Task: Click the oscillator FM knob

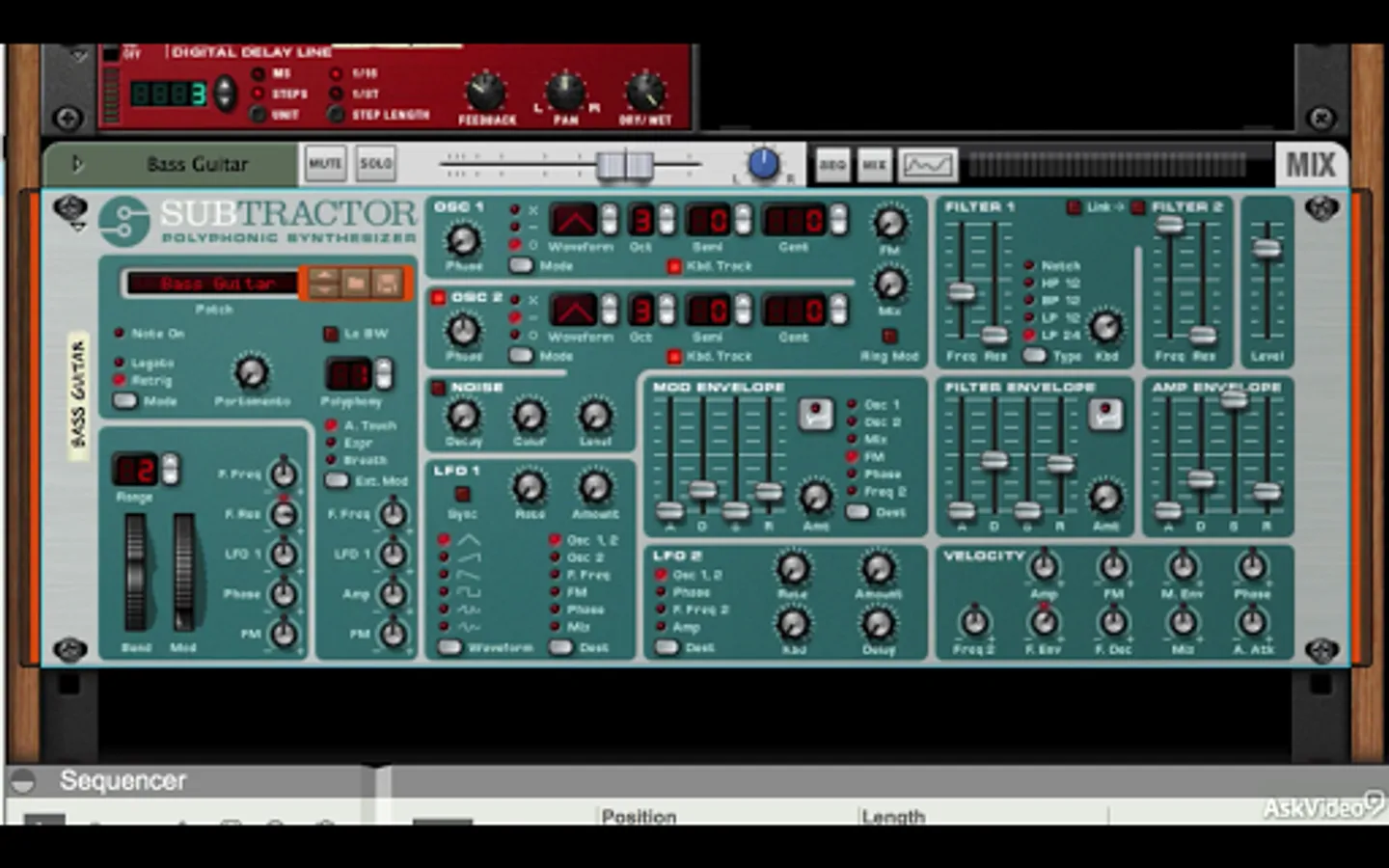Action: click(x=889, y=224)
